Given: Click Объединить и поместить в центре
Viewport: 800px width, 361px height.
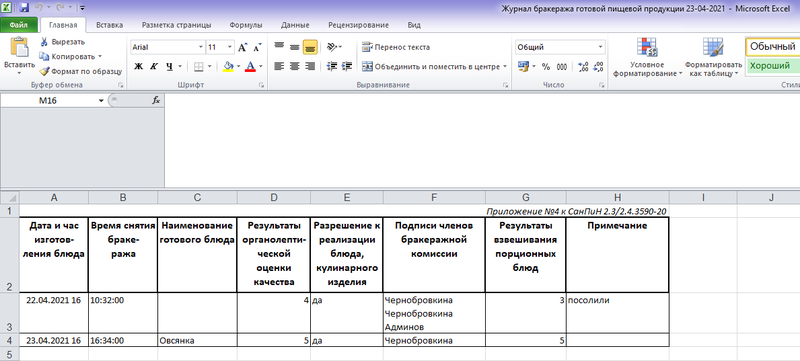Looking at the screenshot, I should 431,66.
